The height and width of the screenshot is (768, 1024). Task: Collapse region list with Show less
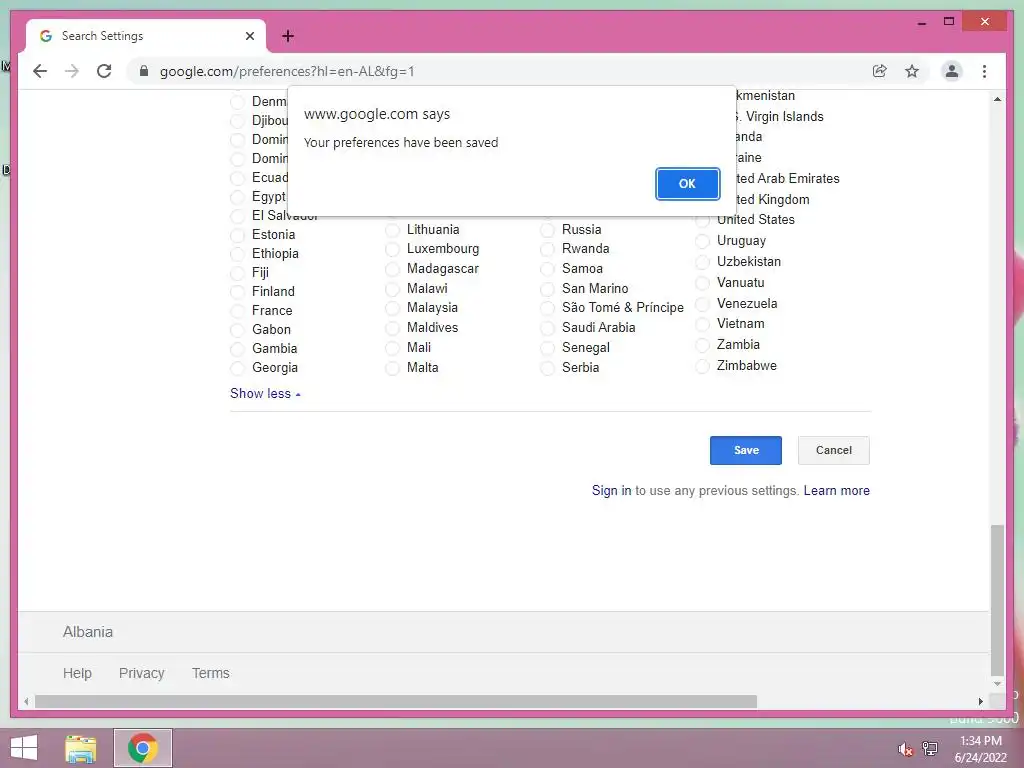(x=264, y=393)
